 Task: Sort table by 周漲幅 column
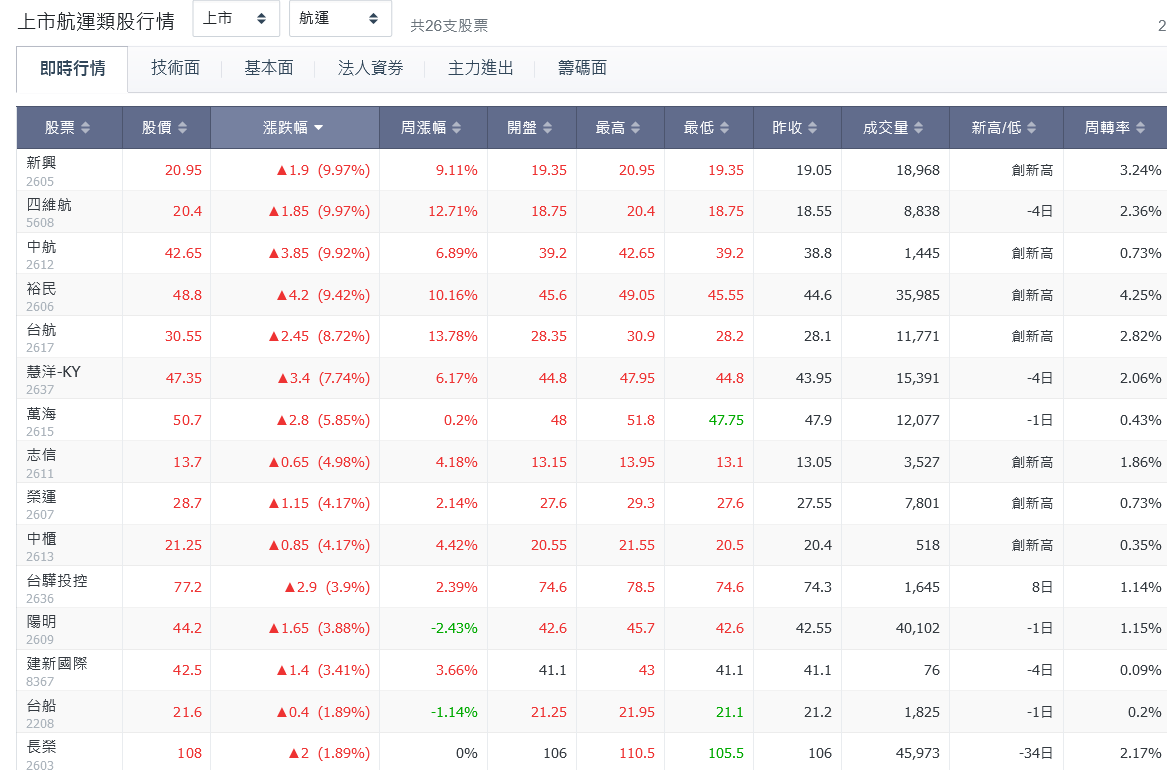tap(432, 128)
